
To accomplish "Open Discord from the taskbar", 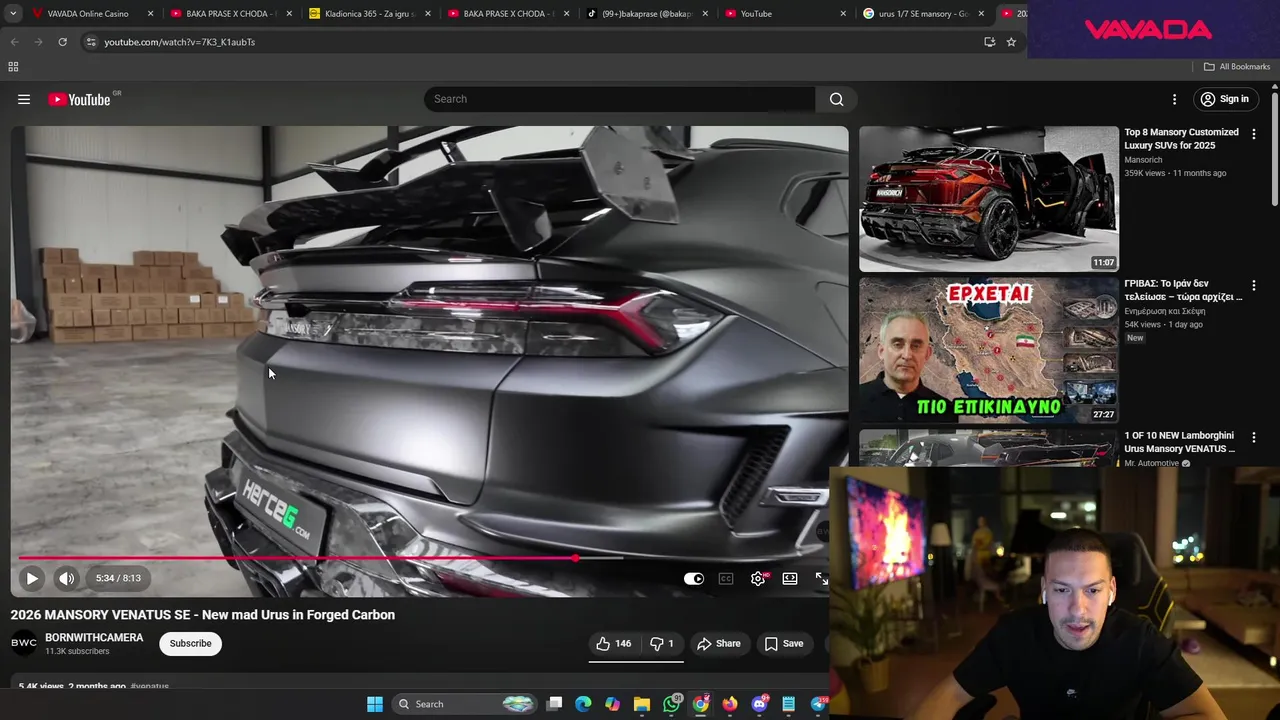I will pos(760,704).
